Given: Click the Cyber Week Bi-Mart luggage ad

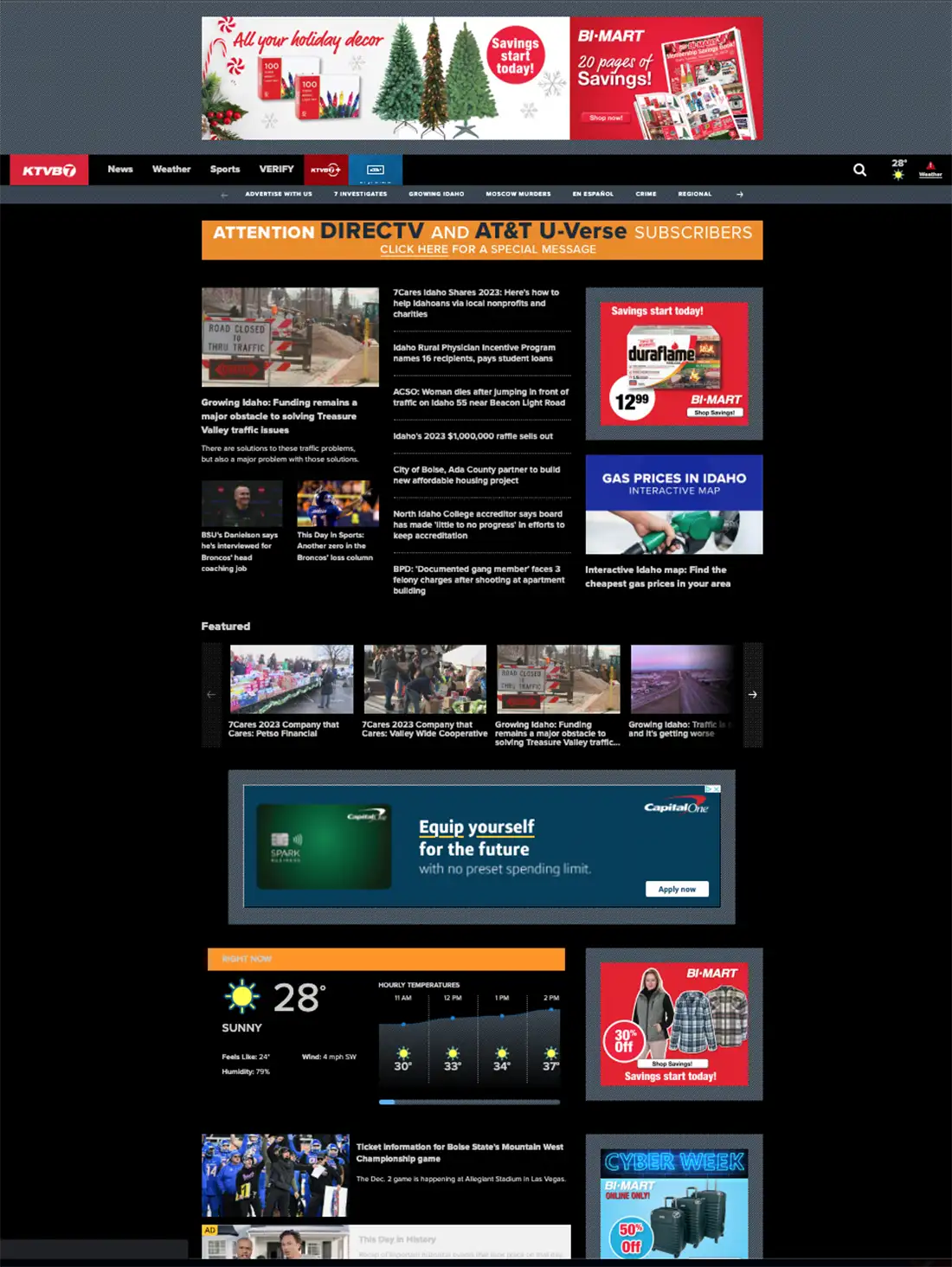Looking at the screenshot, I should click(674, 1203).
